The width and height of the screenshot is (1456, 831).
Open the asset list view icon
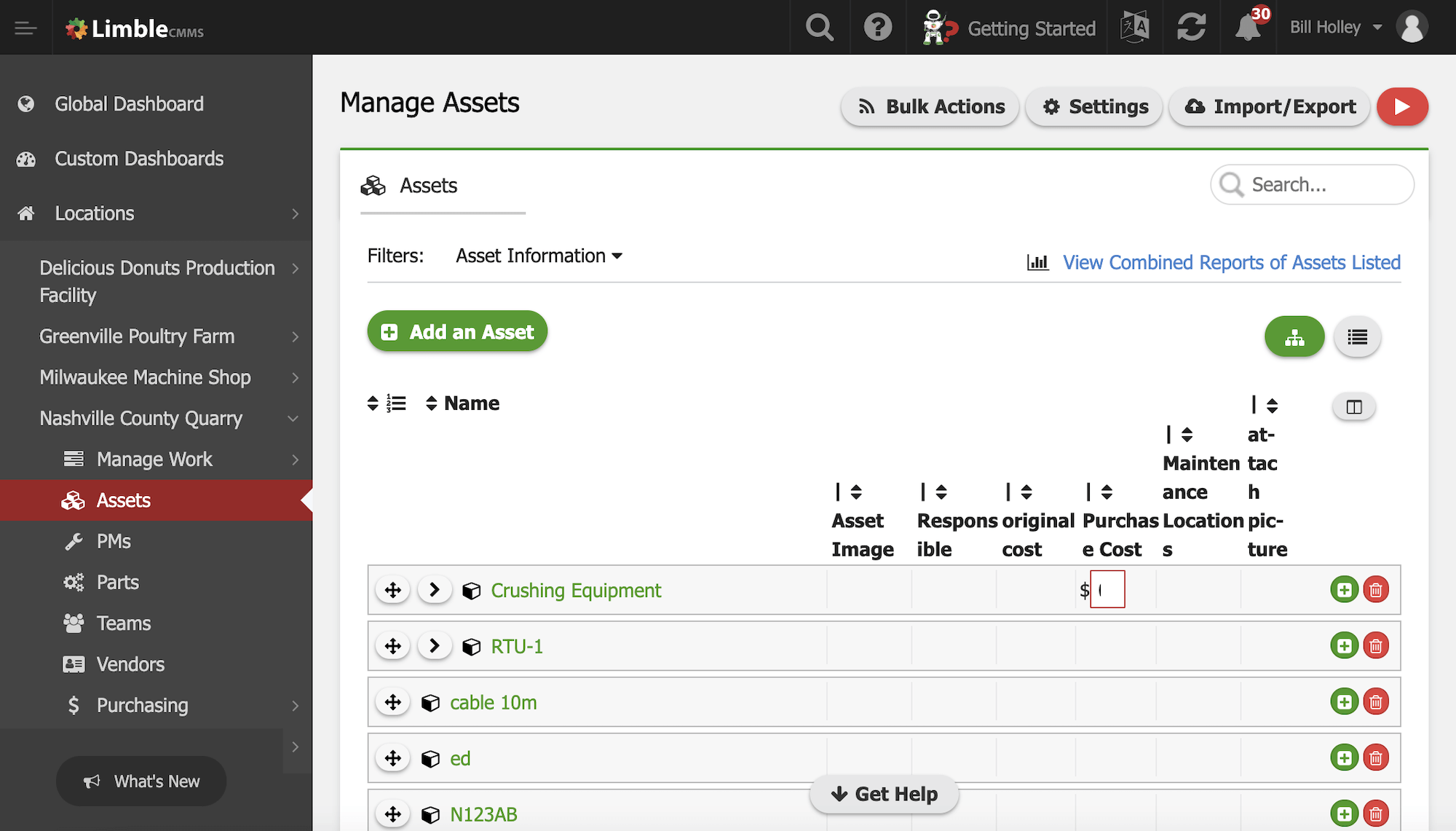coord(1356,336)
